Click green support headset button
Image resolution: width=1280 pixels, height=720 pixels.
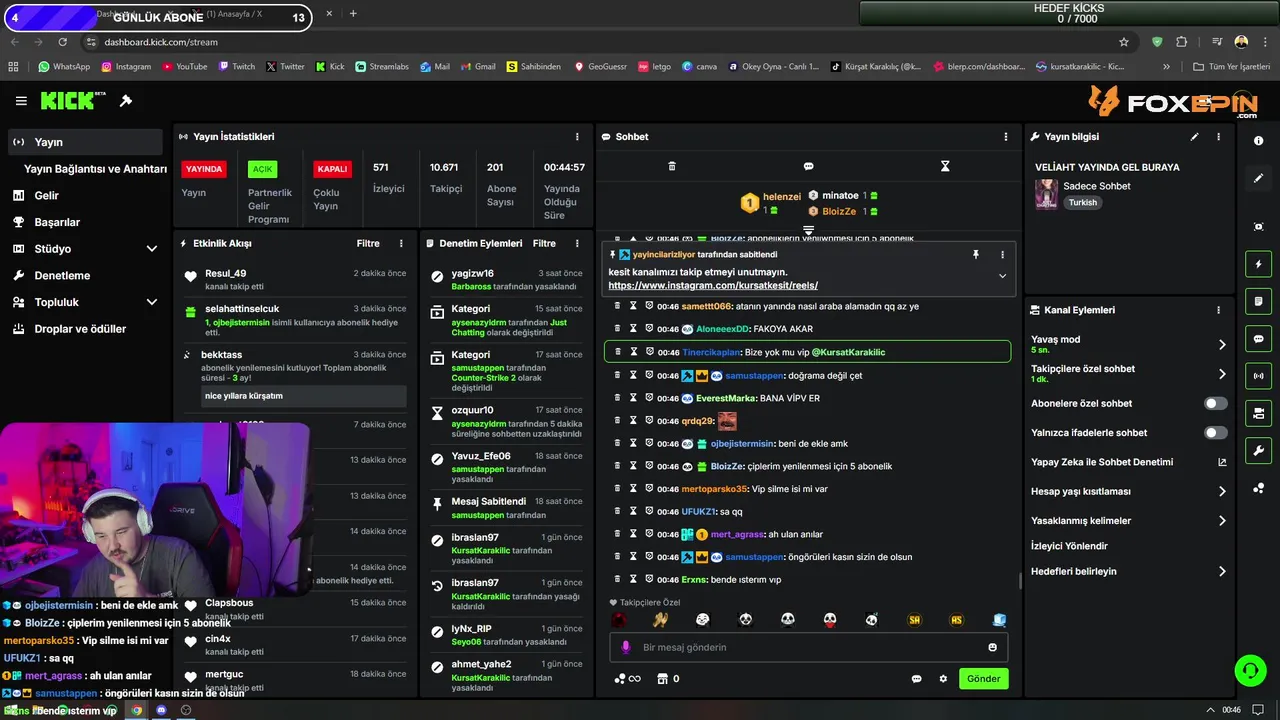pyautogui.click(x=1250, y=670)
